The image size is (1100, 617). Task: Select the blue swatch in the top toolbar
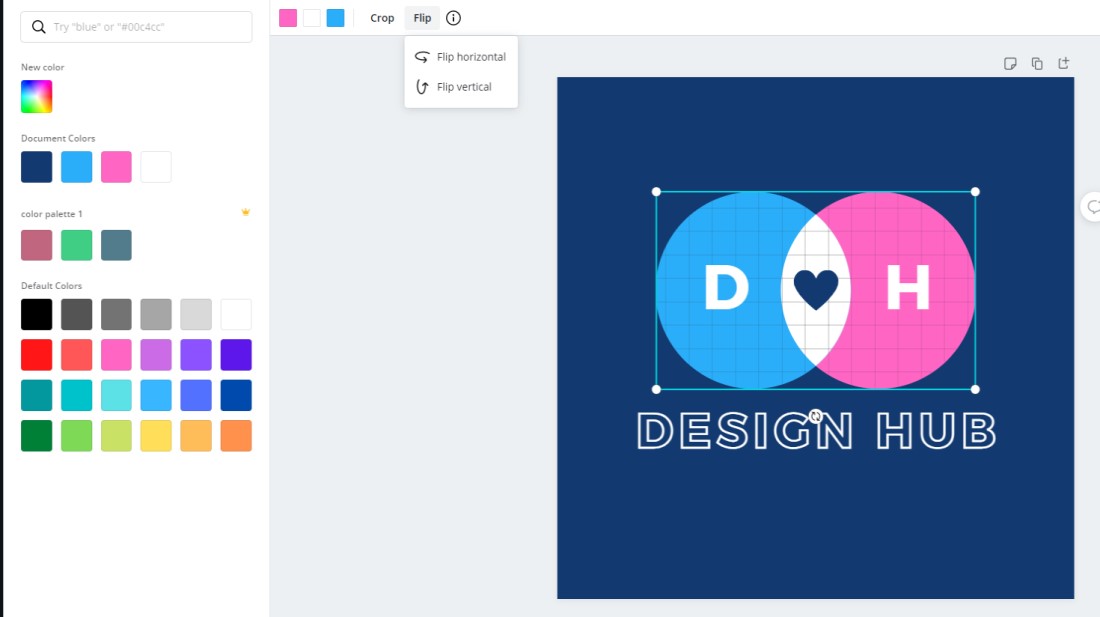click(x=335, y=18)
